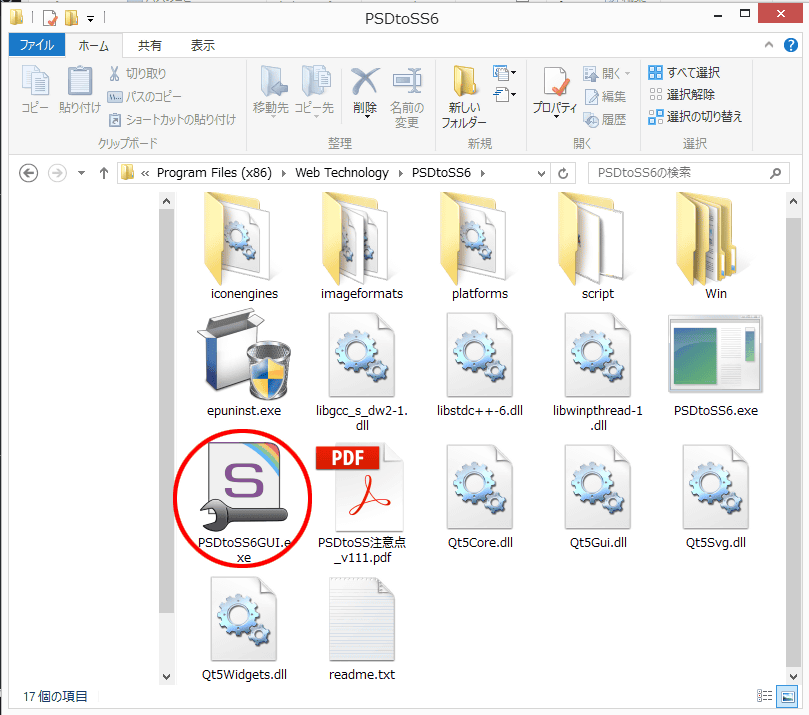Screen dimensions: 809x715
Task: Collapse the ribbon with chevron
Action: pos(769,45)
